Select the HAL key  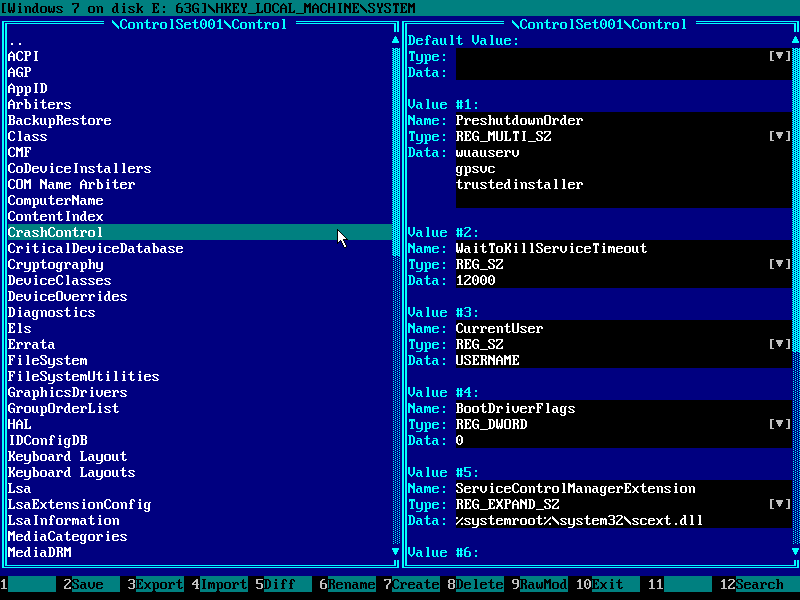(199, 424)
